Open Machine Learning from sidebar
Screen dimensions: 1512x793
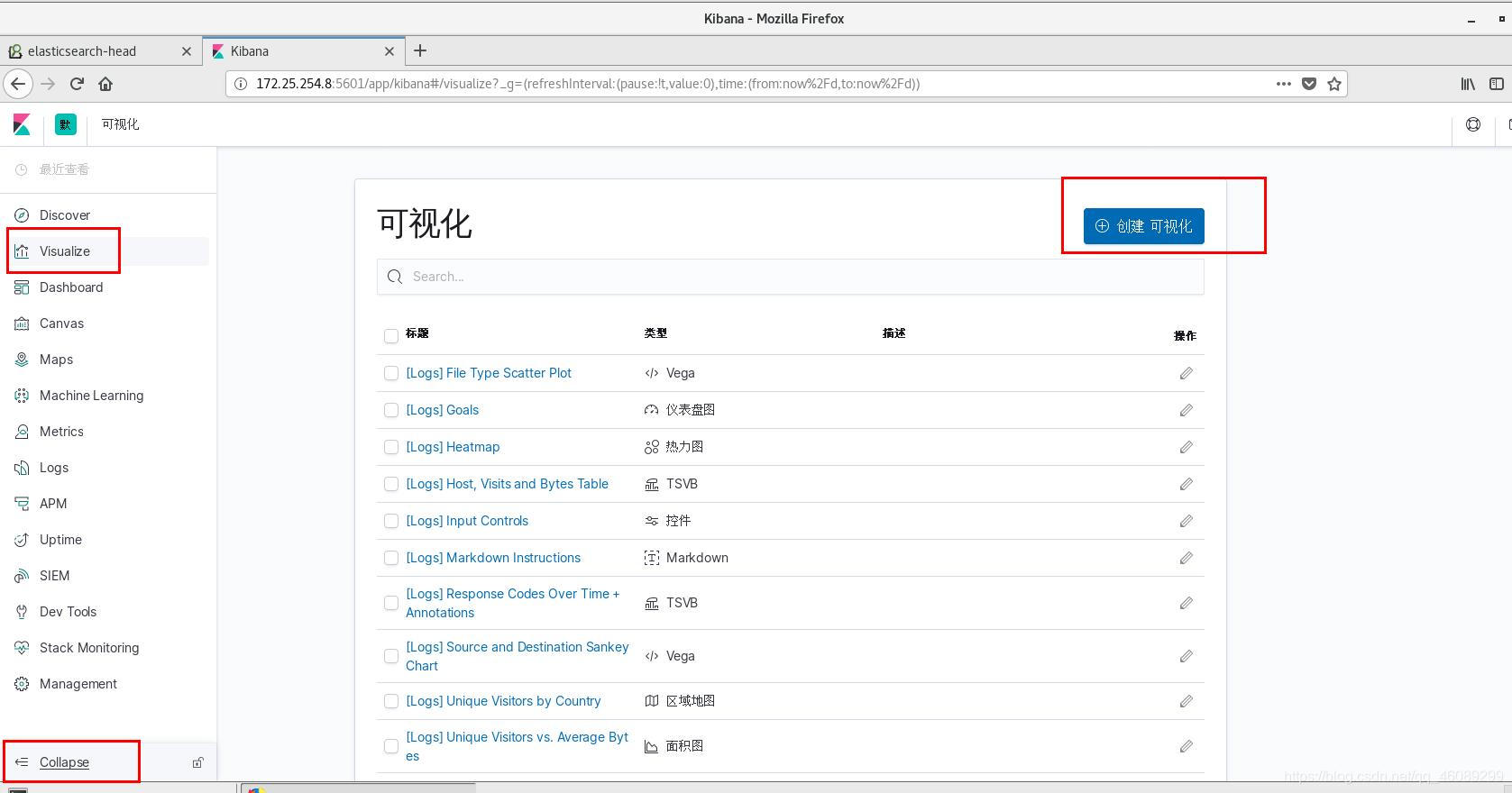tap(91, 396)
